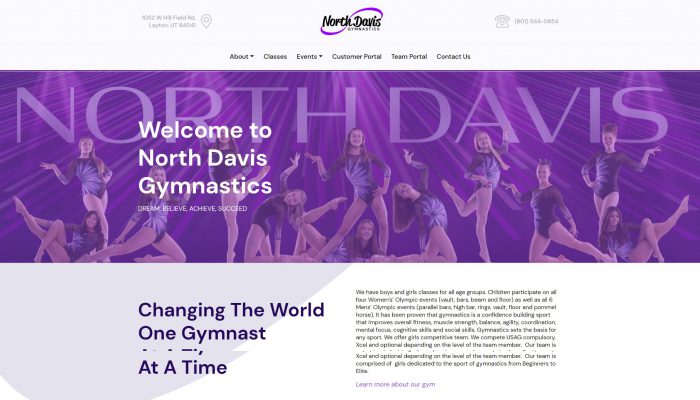
Task: Expand the Events dropdown menu
Action: [x=309, y=57]
